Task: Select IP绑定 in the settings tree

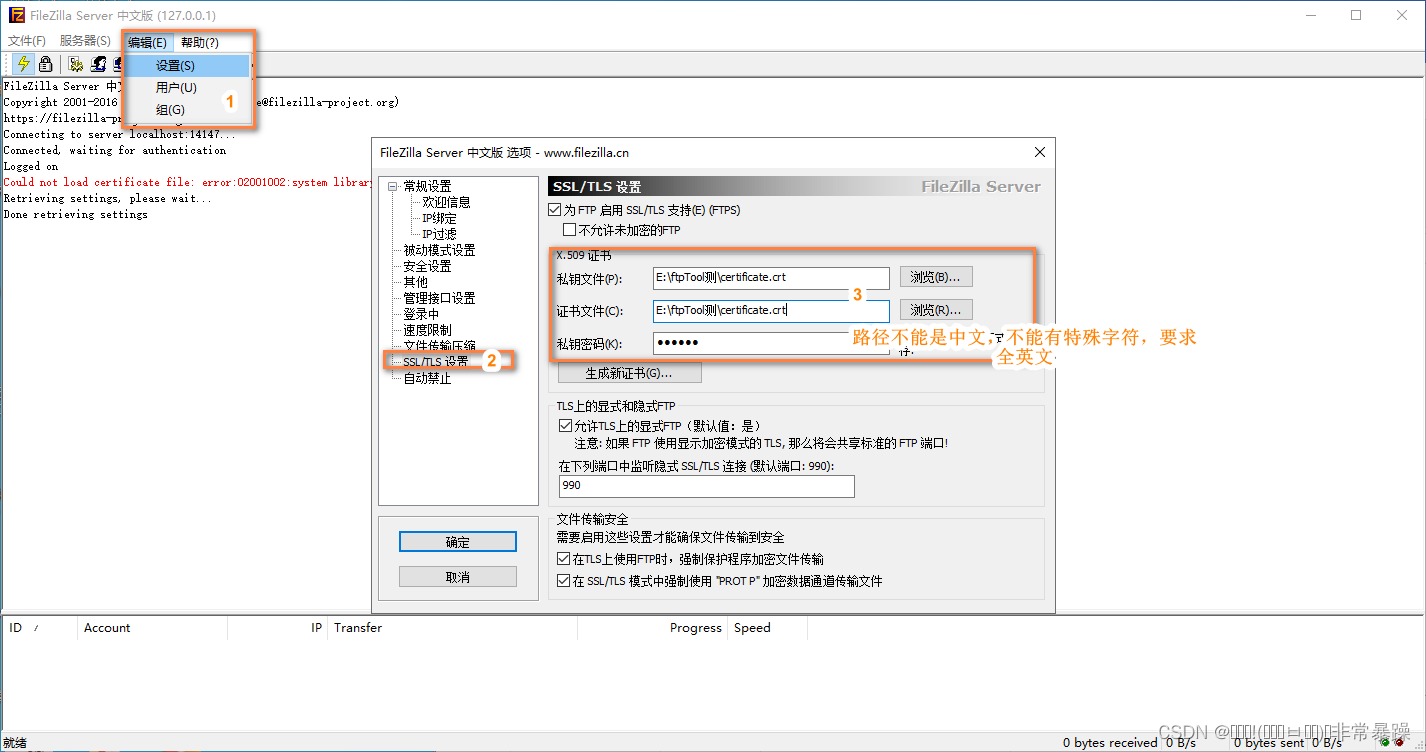Action: click(439, 218)
